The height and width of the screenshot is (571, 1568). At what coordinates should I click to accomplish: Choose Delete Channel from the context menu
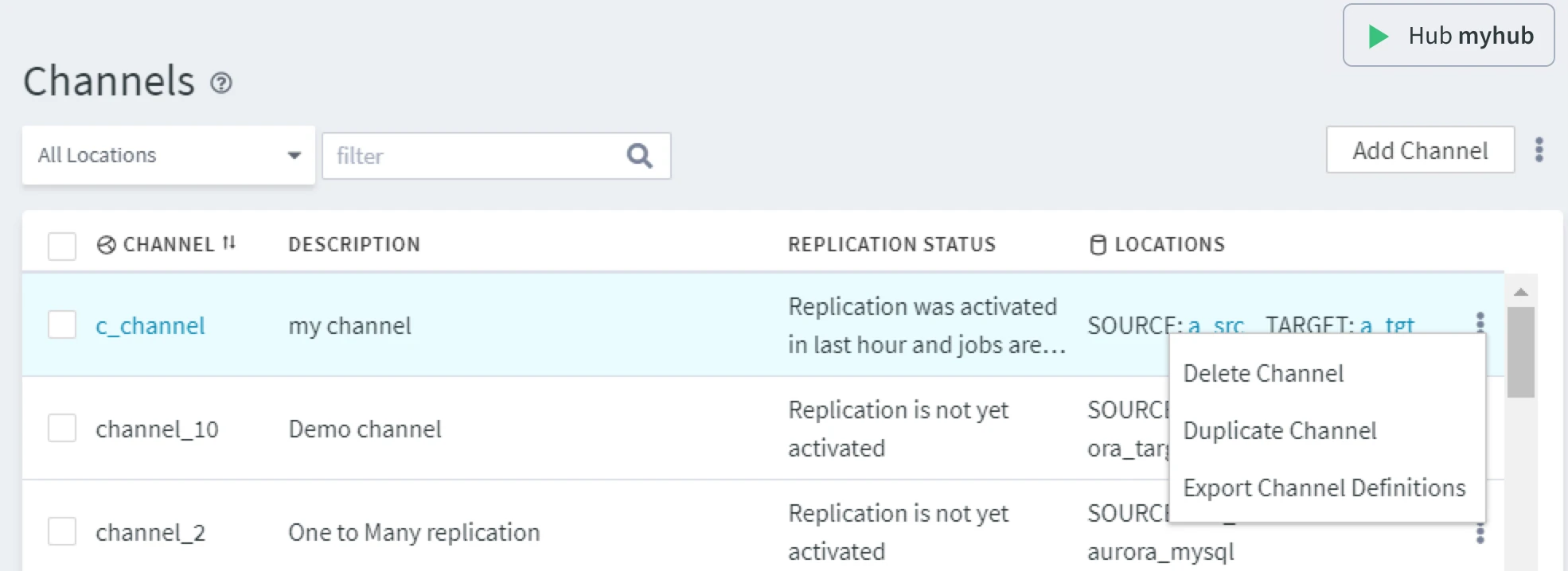pos(1263,373)
